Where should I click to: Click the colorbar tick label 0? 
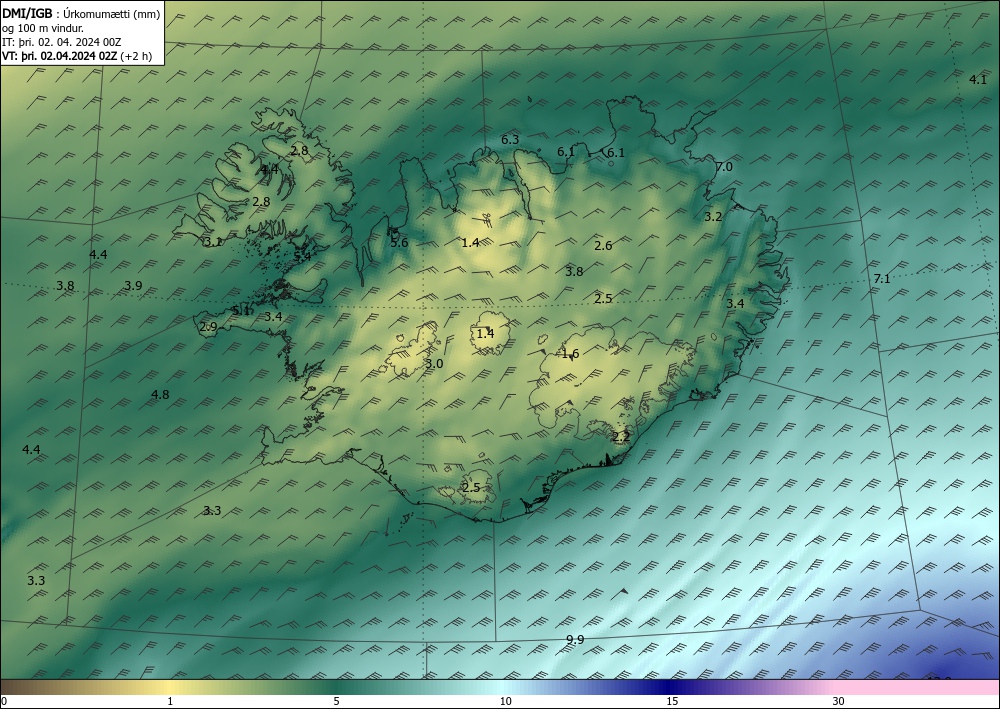click(x=4, y=701)
